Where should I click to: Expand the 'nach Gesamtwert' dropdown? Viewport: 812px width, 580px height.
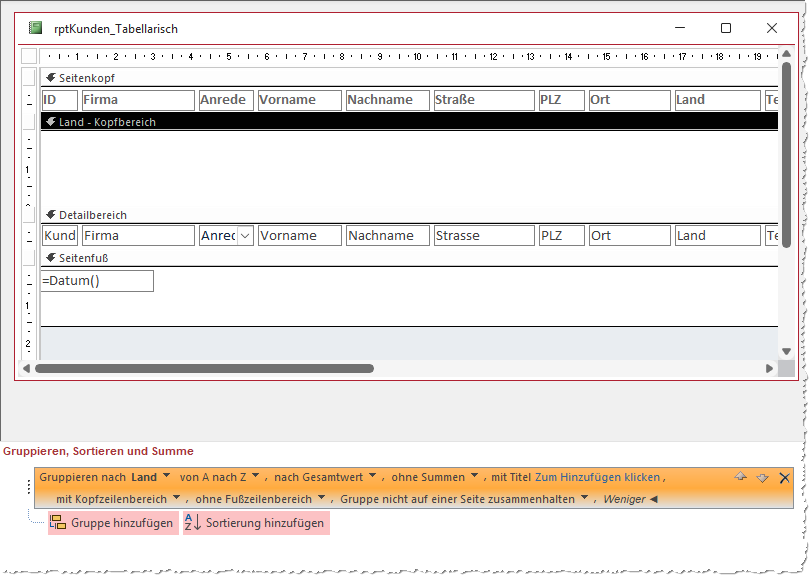[372, 478]
